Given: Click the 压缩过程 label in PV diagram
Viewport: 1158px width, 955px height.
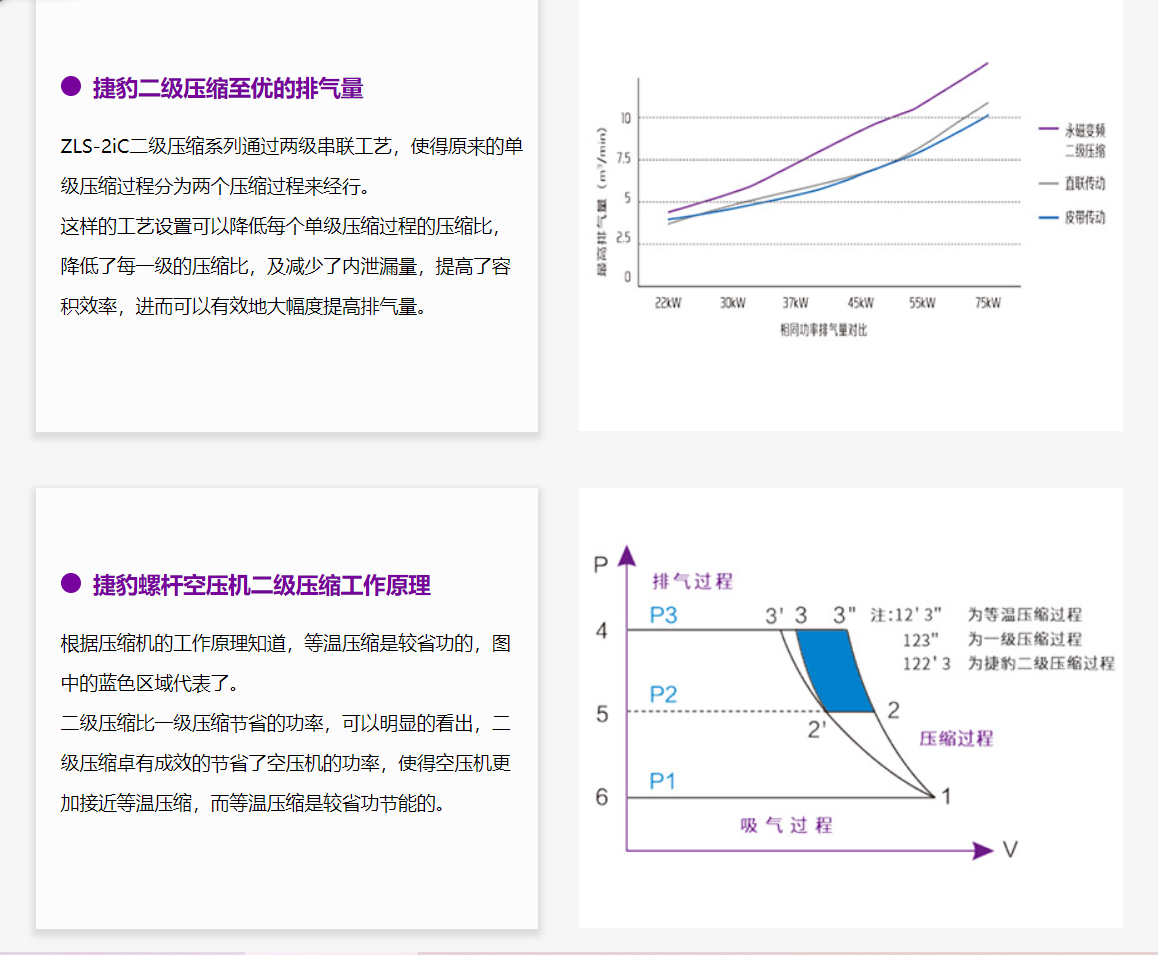Looking at the screenshot, I should pyautogui.click(x=956, y=739).
